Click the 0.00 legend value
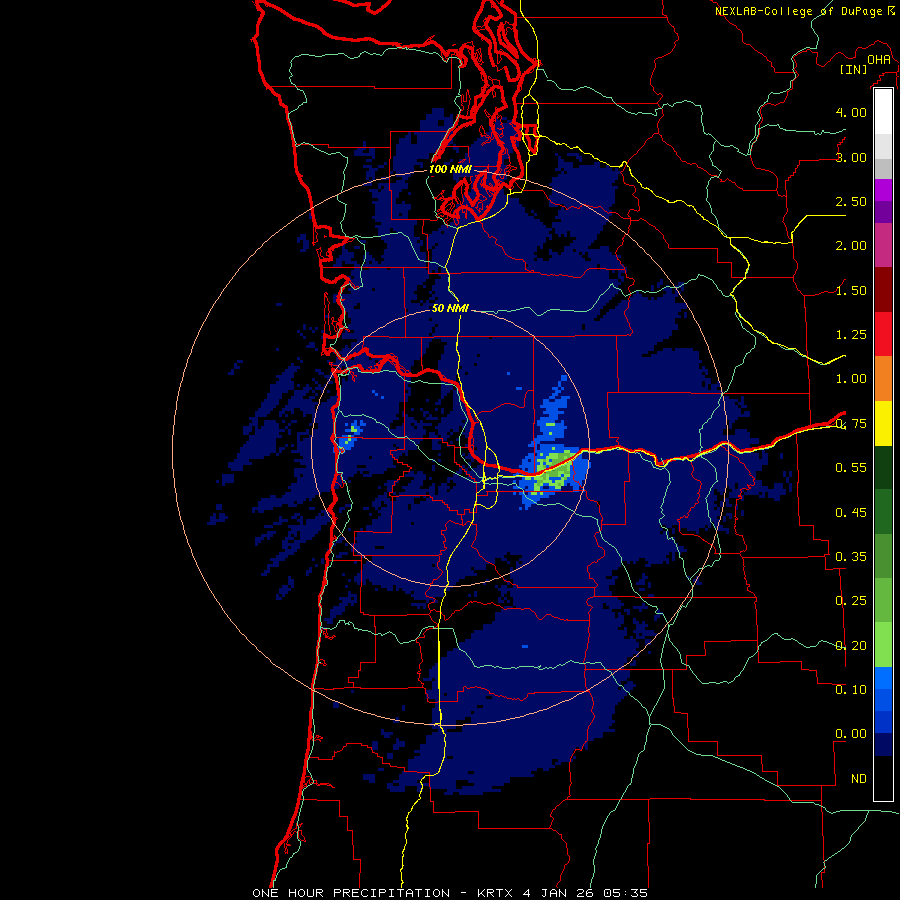Viewport: 900px width, 900px height. 851,734
